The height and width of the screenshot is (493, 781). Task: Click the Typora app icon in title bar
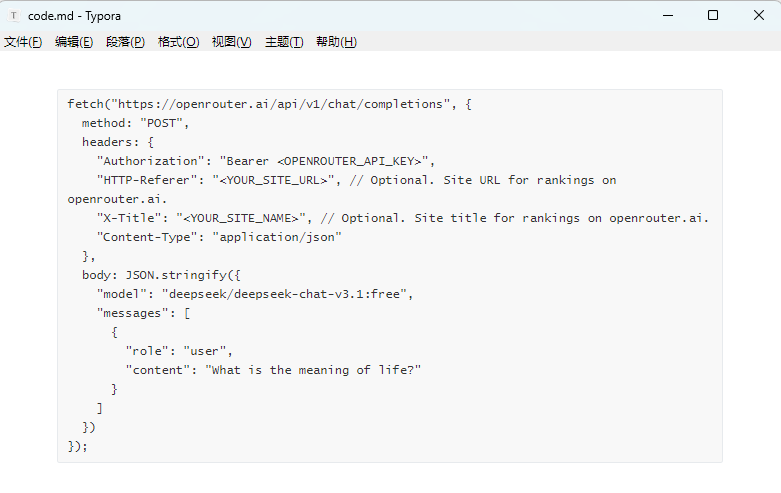(14, 16)
